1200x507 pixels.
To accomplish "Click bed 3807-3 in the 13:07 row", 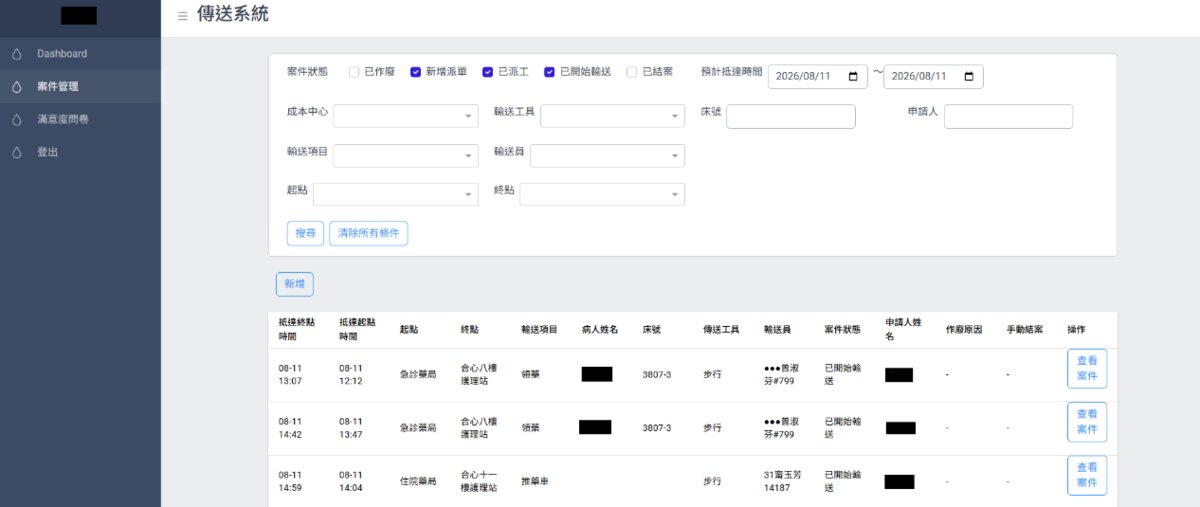I will [x=657, y=374].
